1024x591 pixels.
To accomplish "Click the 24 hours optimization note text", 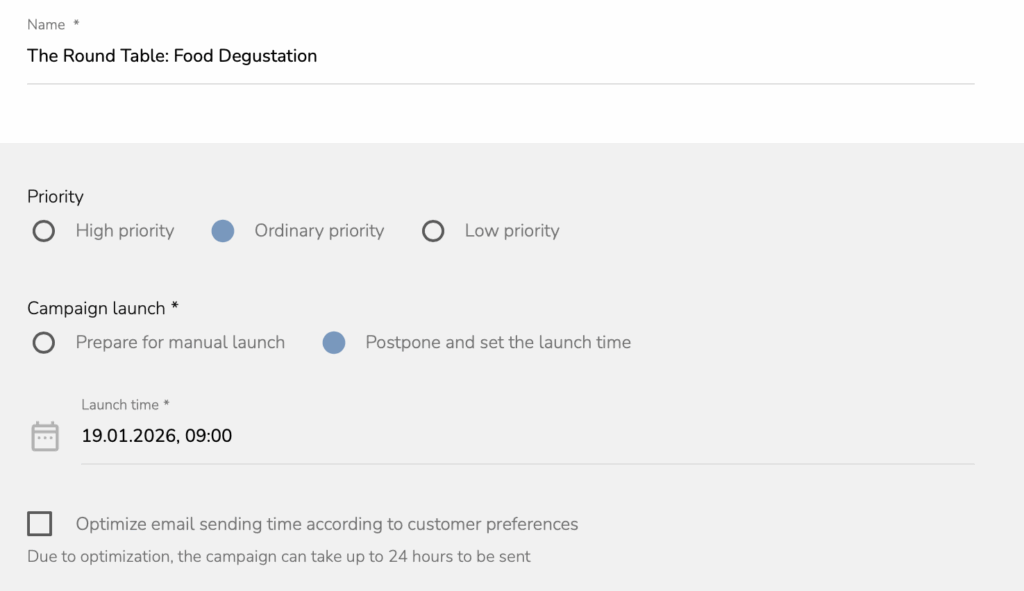I will (x=279, y=556).
